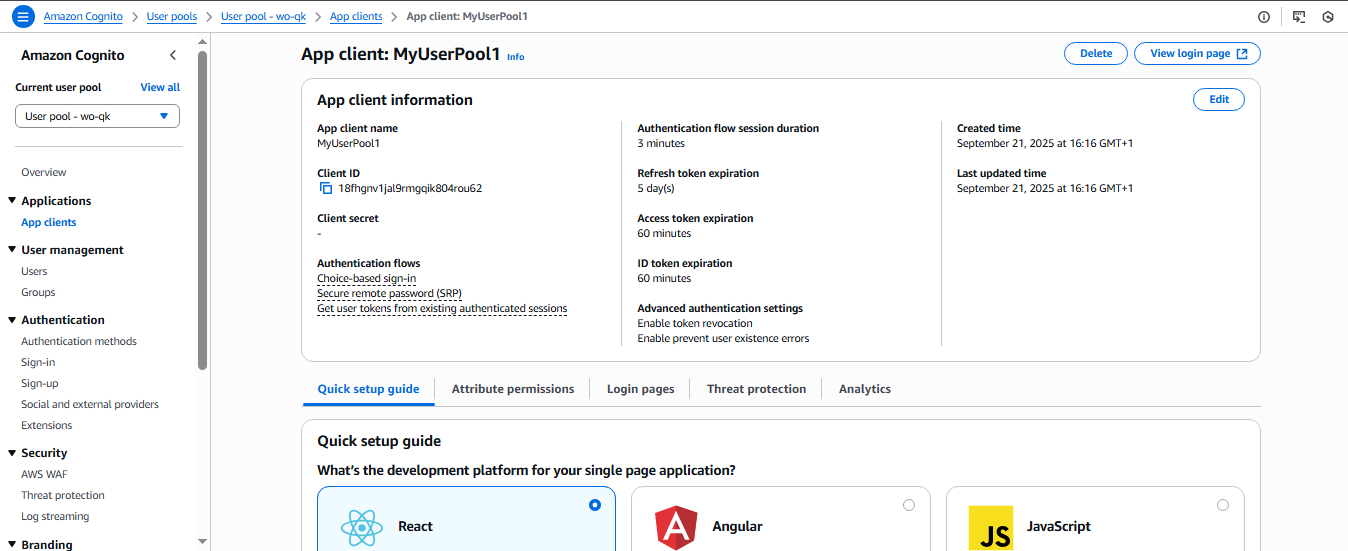
Task: Click the sidebar vertical scrollbar
Action: [203, 210]
